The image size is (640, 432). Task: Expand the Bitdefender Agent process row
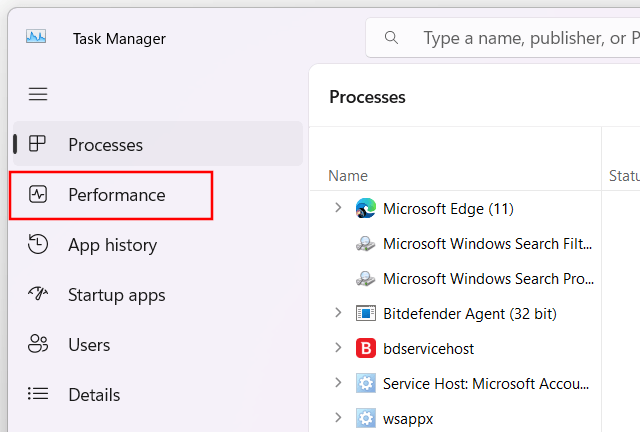click(338, 313)
